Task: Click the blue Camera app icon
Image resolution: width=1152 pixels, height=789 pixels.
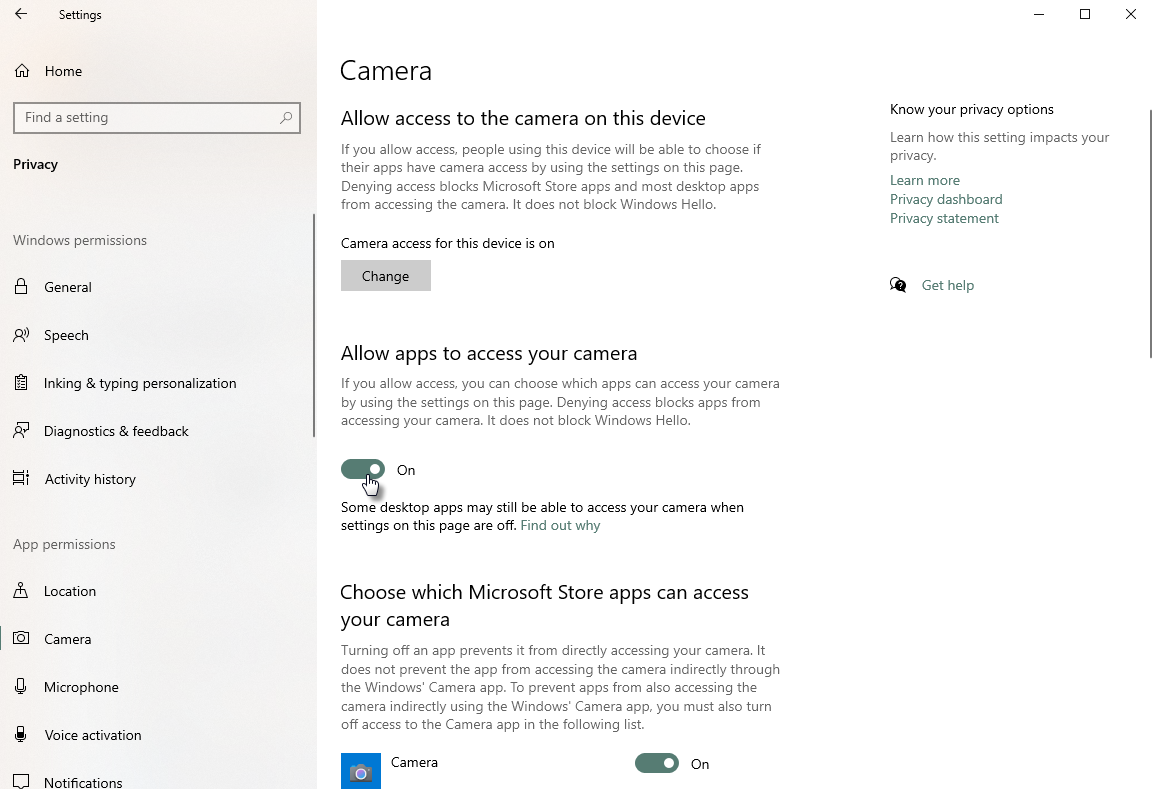Action: pos(361,771)
